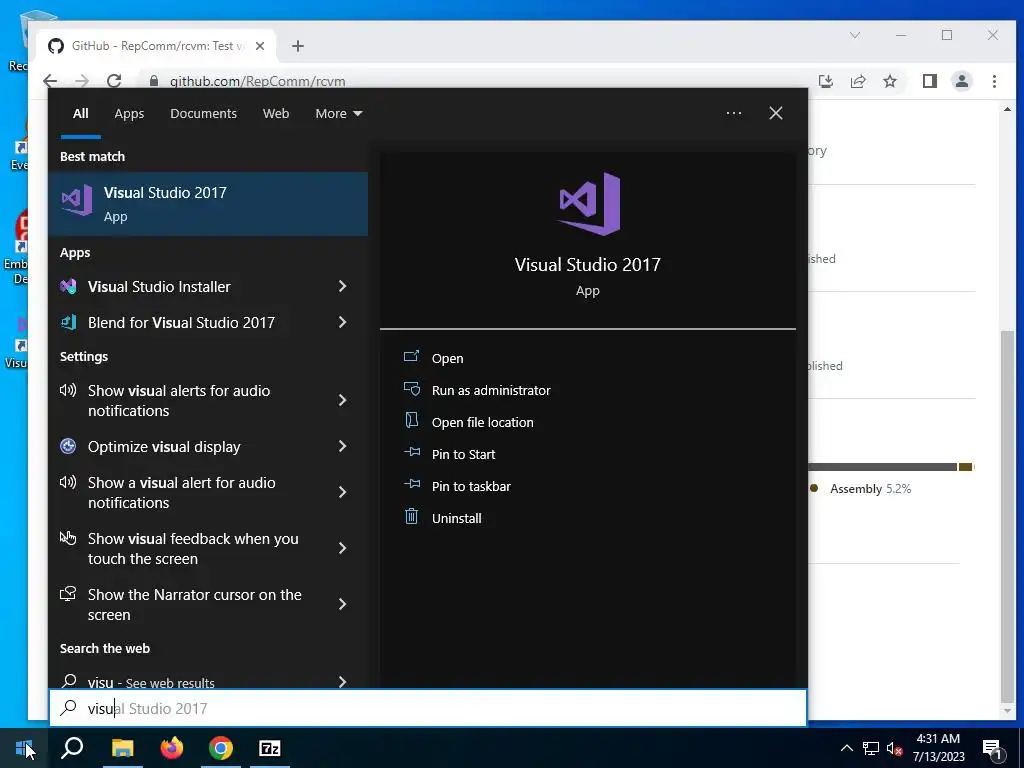Screen dimensions: 1024x768
Task: Click the Pin to taskbar pin icon
Action: click(411, 484)
